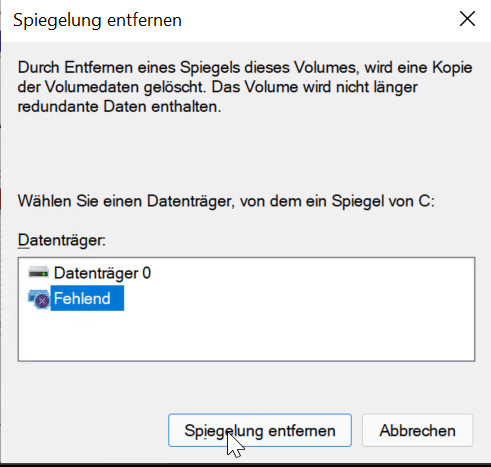The height and width of the screenshot is (467, 491).
Task: Click the Datenträger 0 hard drive icon
Action: [x=38, y=273]
